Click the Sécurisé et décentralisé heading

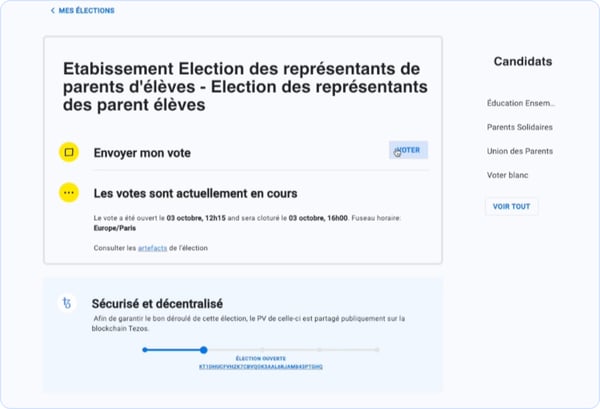pos(157,303)
